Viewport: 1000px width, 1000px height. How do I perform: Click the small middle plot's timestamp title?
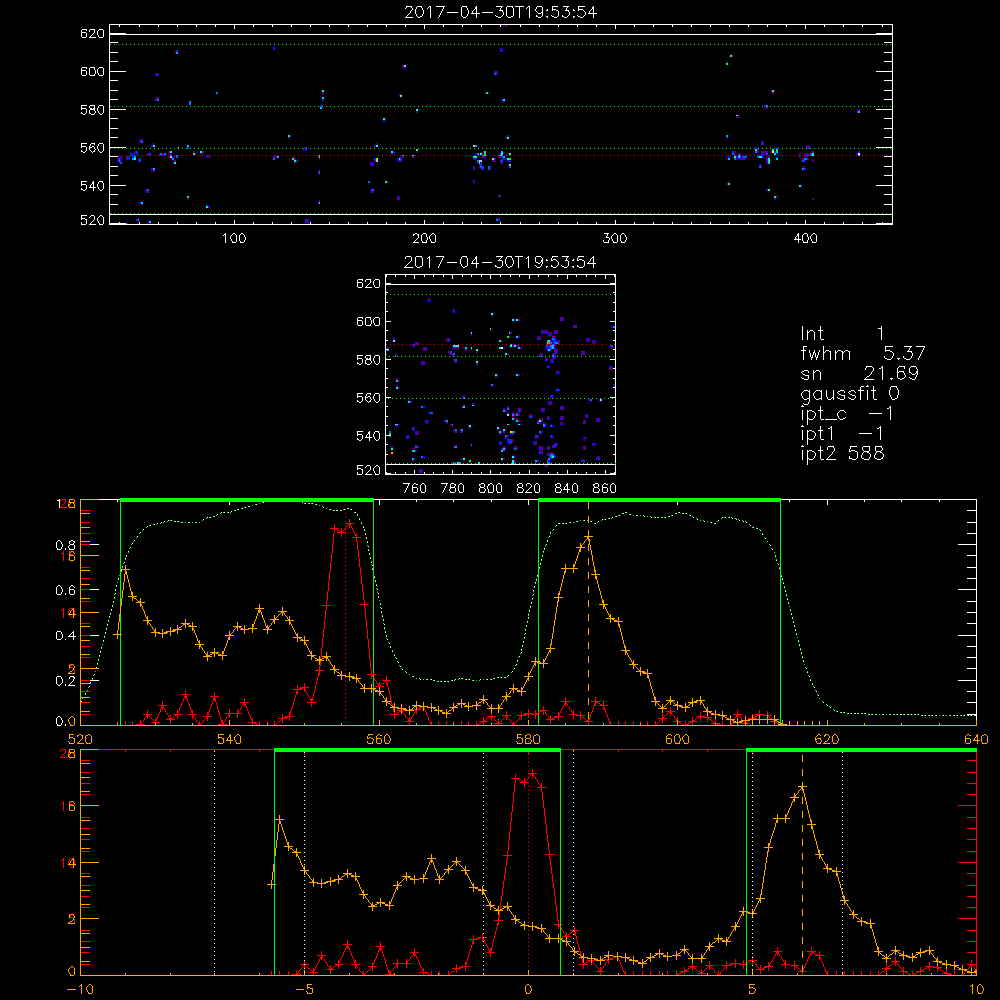click(x=501, y=262)
